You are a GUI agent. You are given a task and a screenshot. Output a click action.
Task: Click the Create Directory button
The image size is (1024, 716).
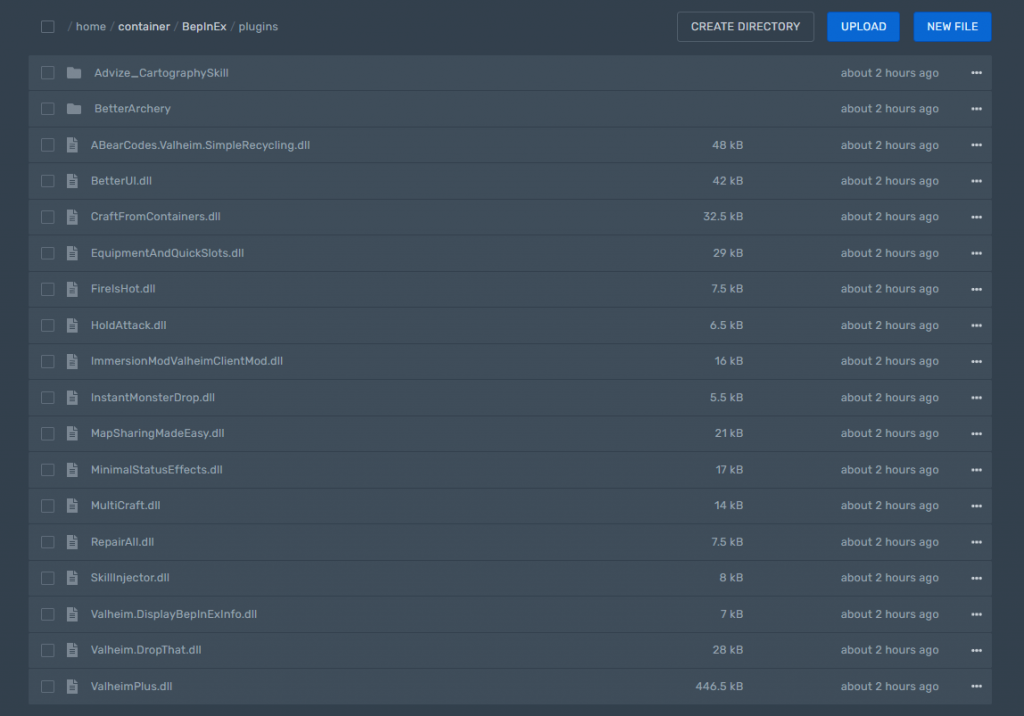745,27
